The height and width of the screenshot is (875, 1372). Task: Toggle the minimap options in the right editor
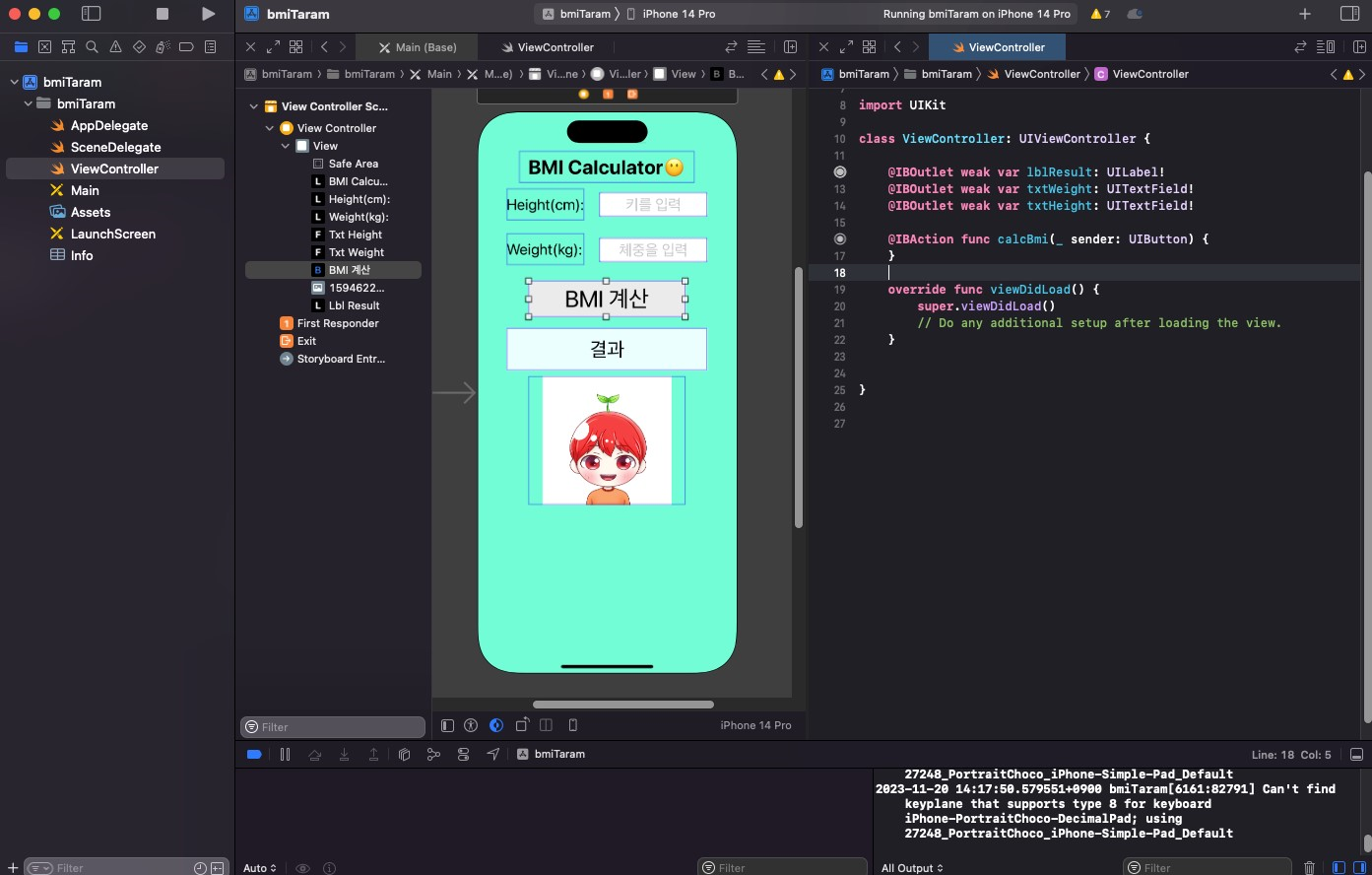click(1326, 46)
